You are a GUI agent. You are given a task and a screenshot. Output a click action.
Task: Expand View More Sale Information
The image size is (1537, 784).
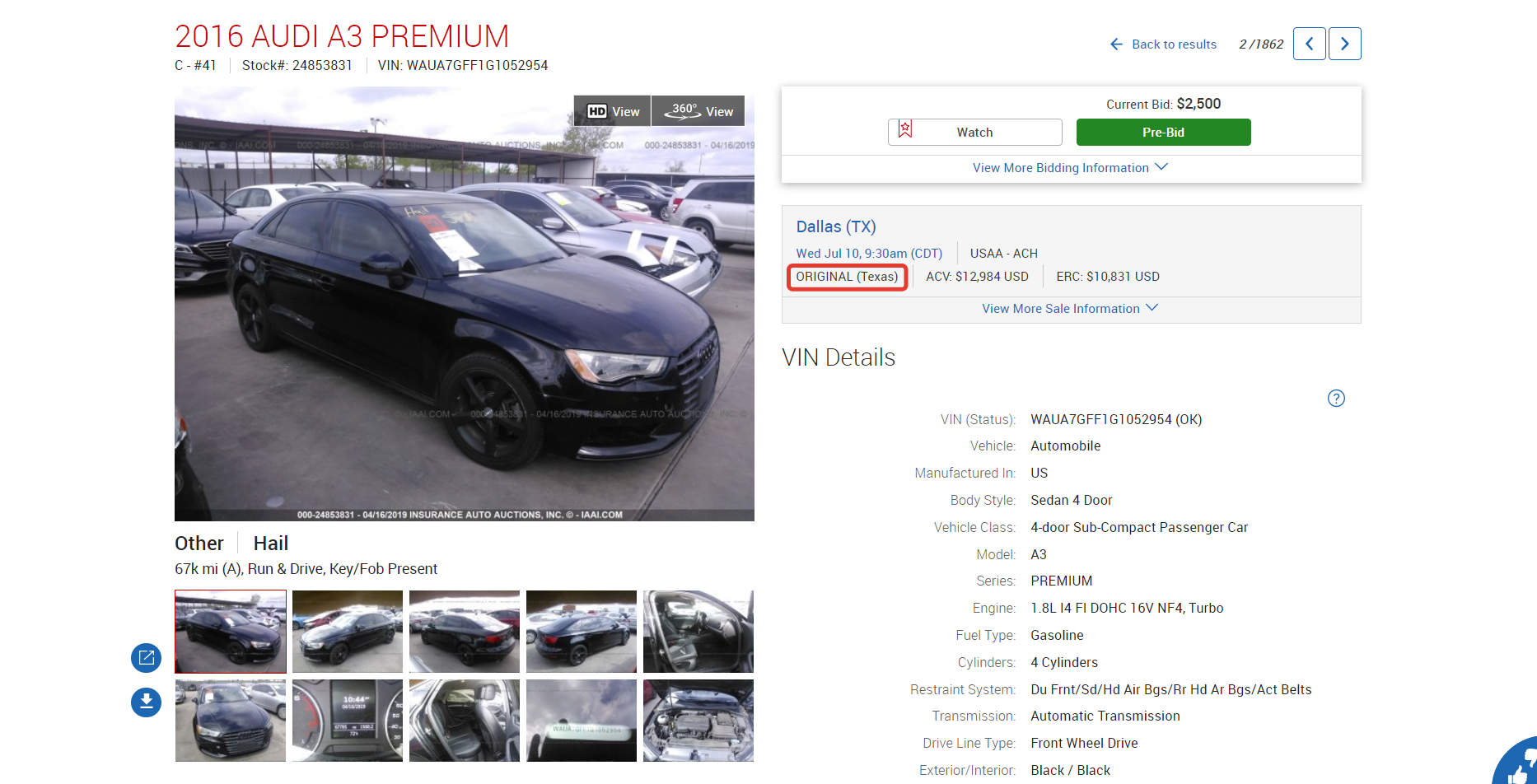[x=1070, y=309]
